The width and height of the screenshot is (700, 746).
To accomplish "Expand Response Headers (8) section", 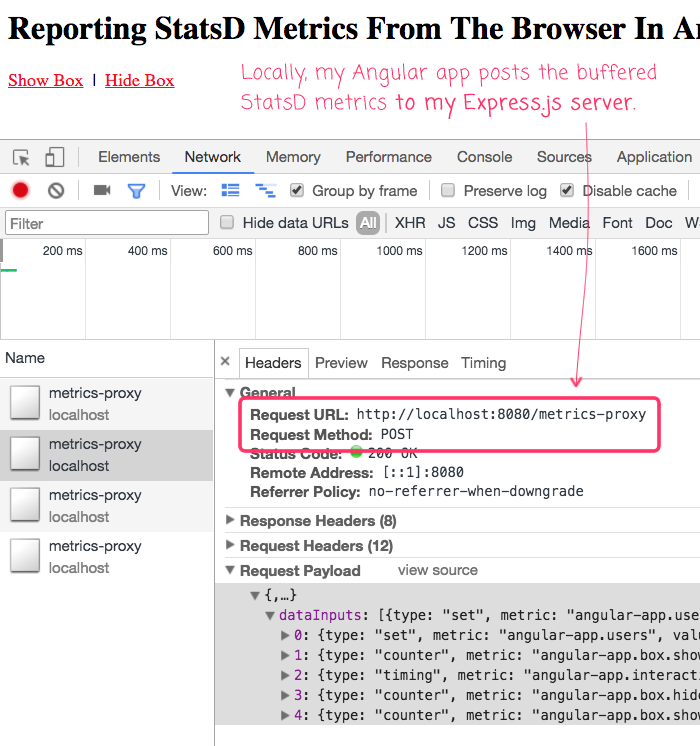I will coord(230,520).
